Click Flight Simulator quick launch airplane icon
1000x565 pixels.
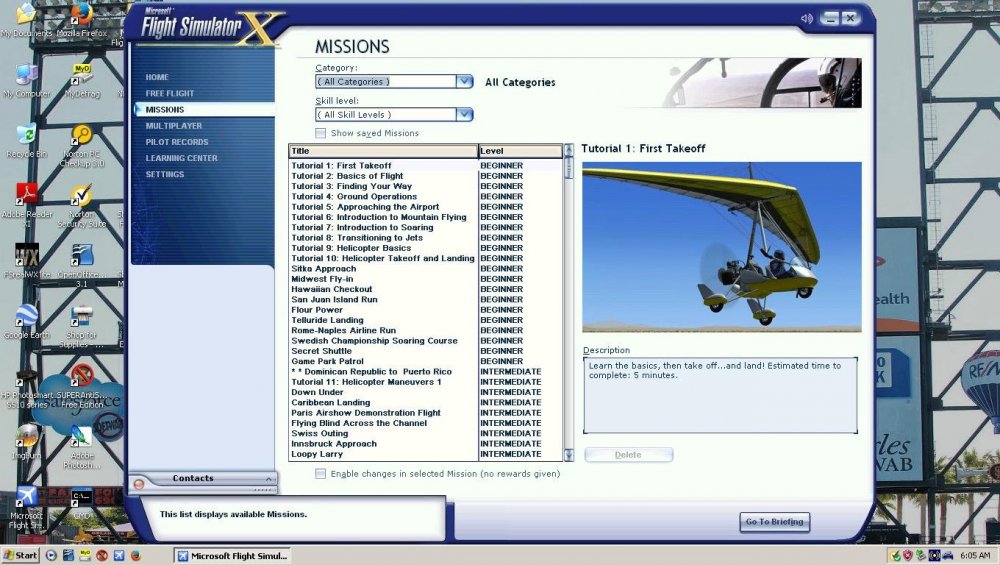[x=119, y=555]
